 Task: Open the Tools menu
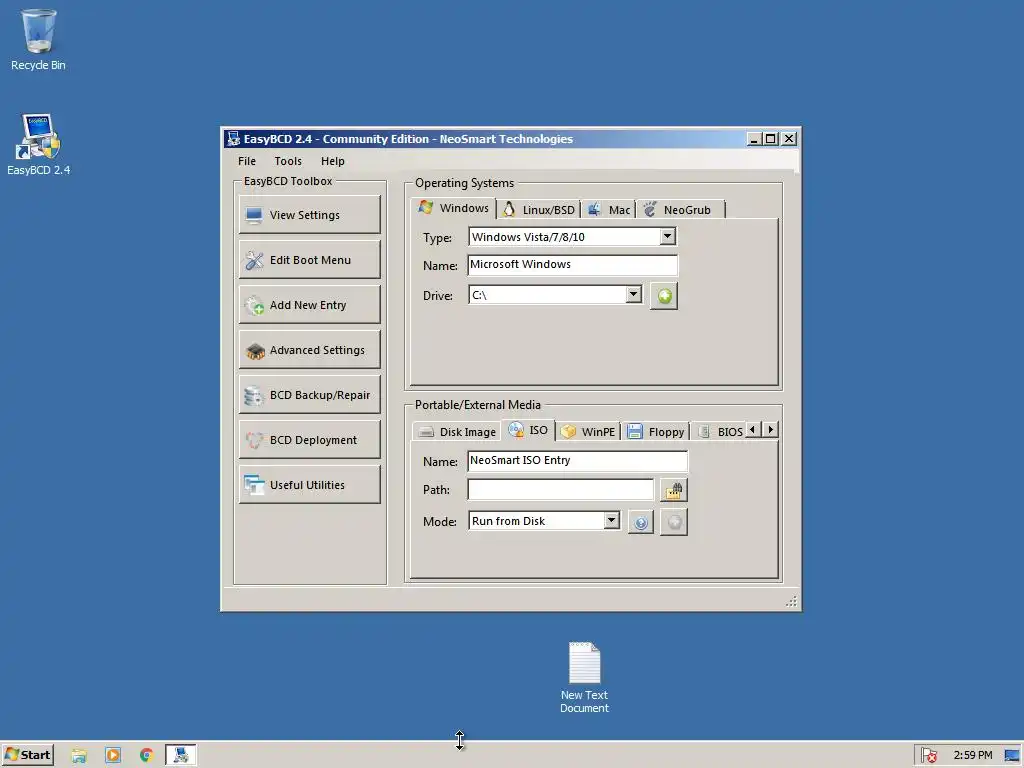click(288, 161)
